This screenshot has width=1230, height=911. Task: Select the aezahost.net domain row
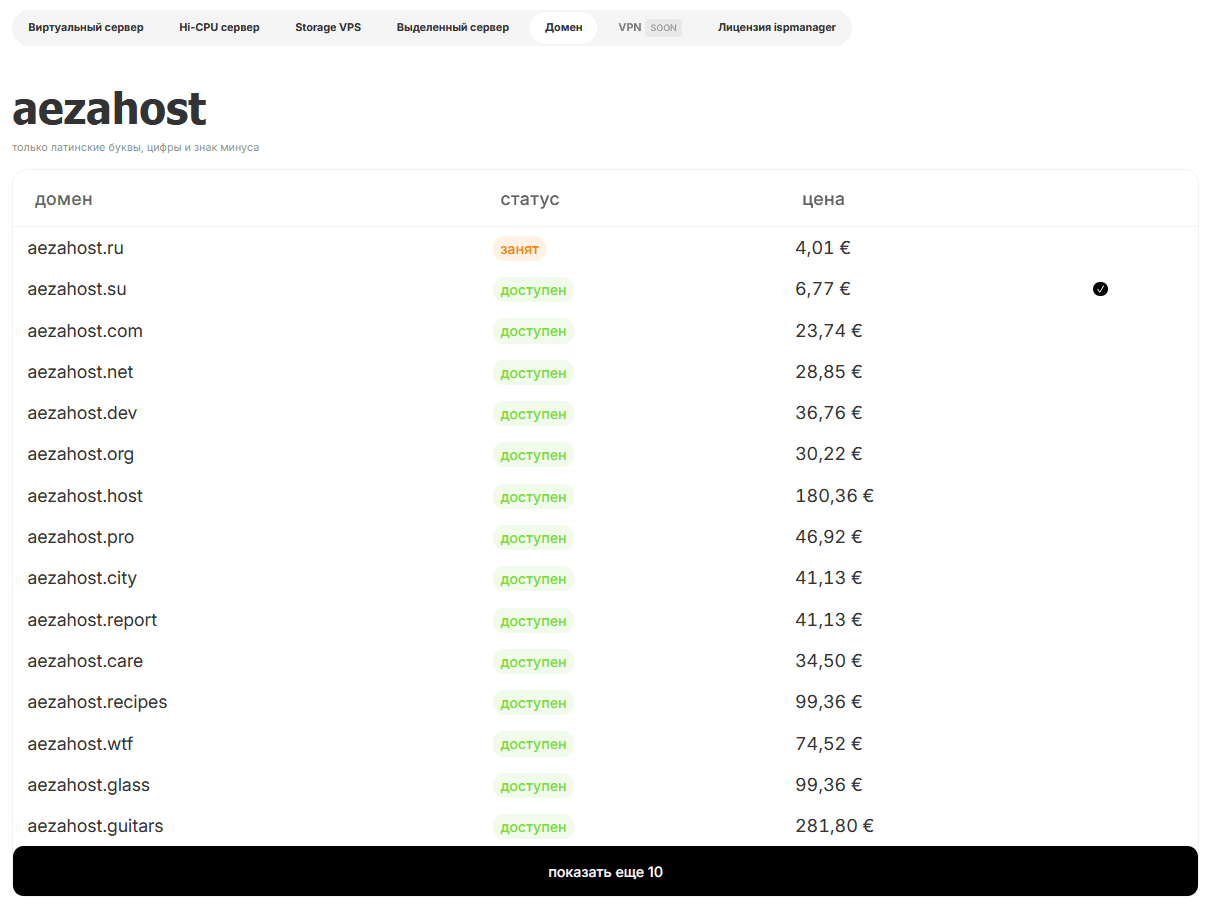click(80, 372)
